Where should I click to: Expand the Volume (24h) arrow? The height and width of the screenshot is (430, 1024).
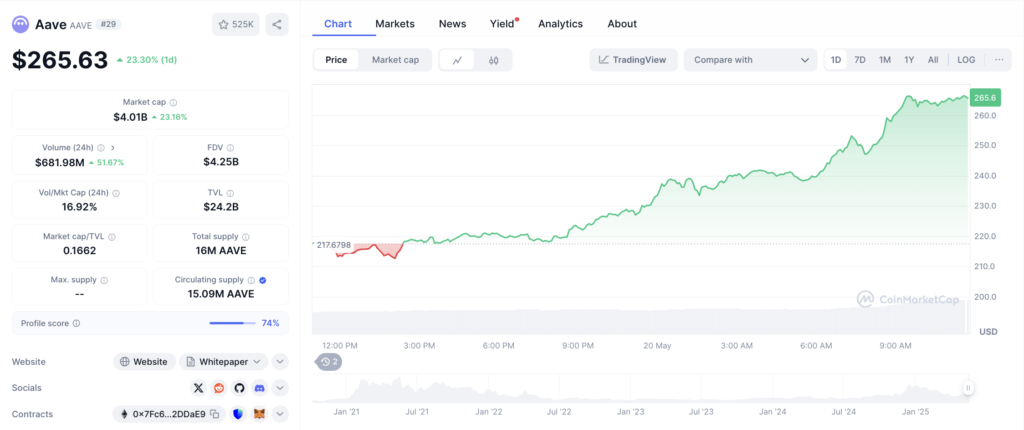(113, 148)
